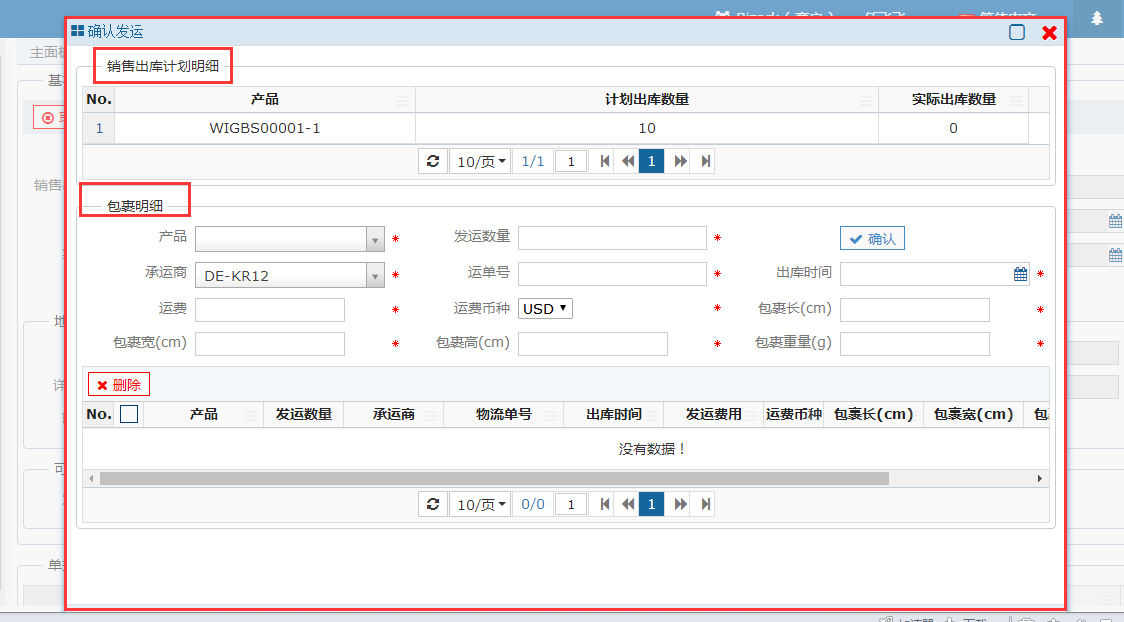This screenshot has width=1124, height=622.
Task: Click into the 出库时间 date field
Action: coord(926,274)
